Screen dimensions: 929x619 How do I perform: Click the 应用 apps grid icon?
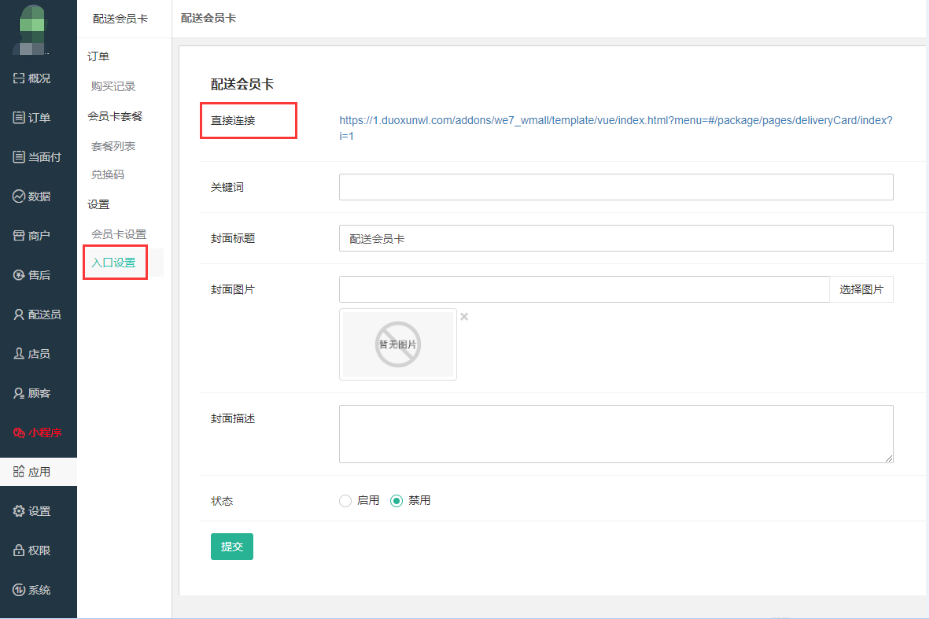[19, 472]
